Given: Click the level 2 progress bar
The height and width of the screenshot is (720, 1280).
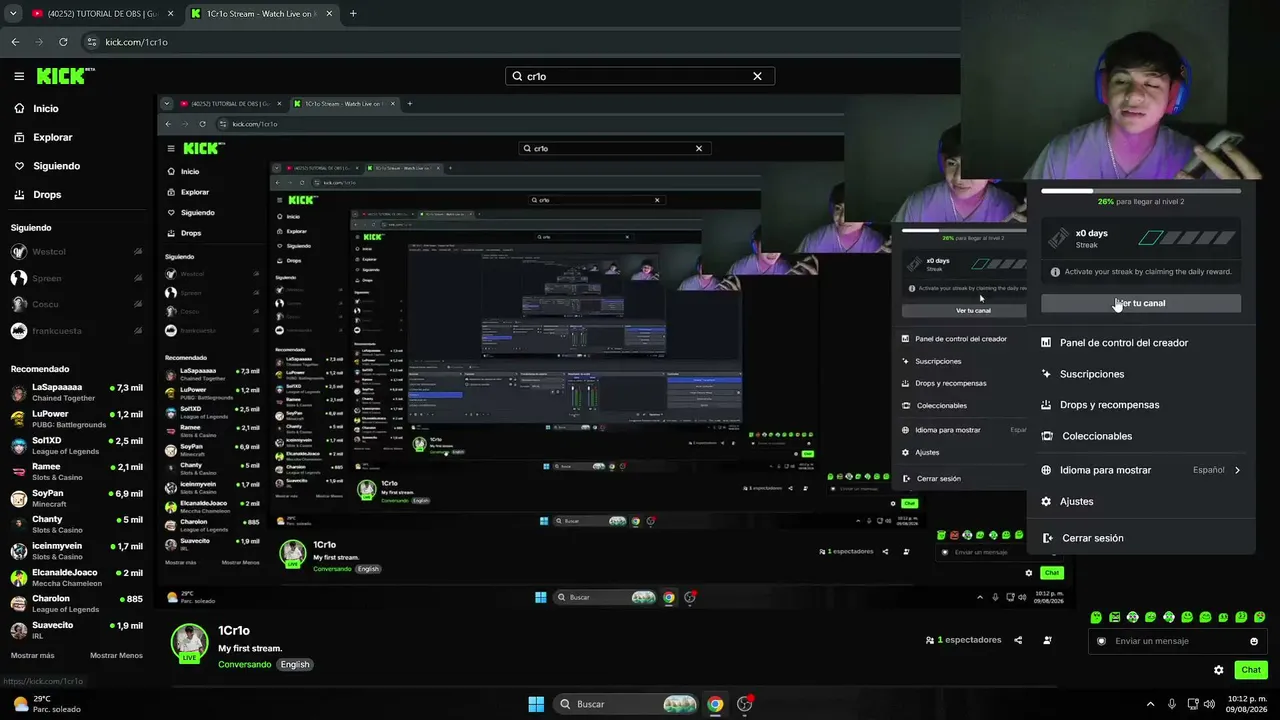Looking at the screenshot, I should (x=1141, y=190).
